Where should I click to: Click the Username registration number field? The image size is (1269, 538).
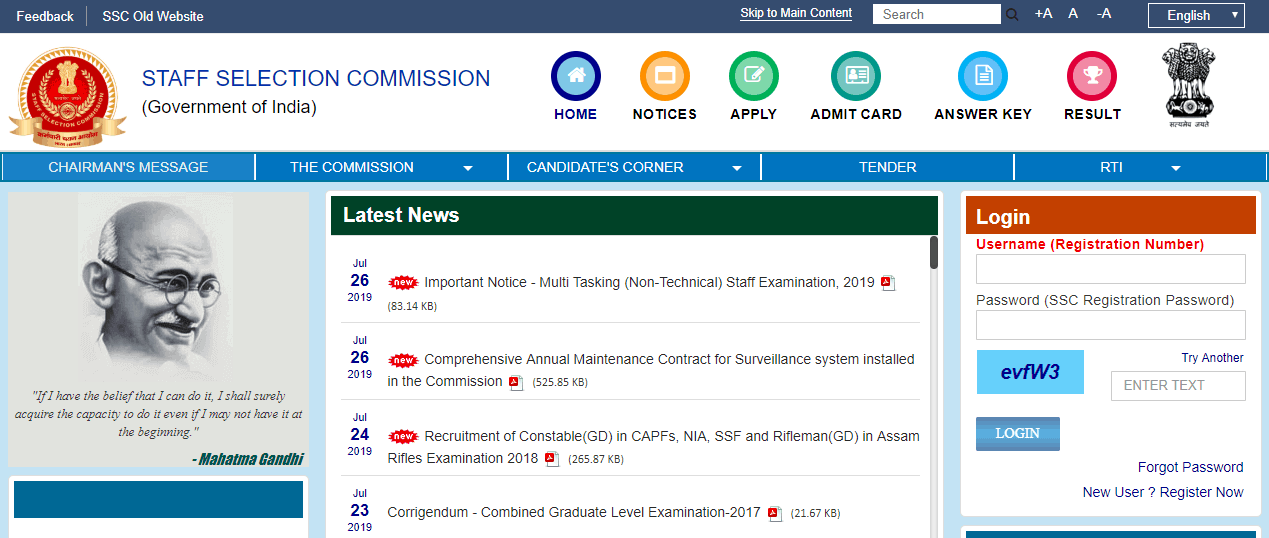click(1110, 269)
